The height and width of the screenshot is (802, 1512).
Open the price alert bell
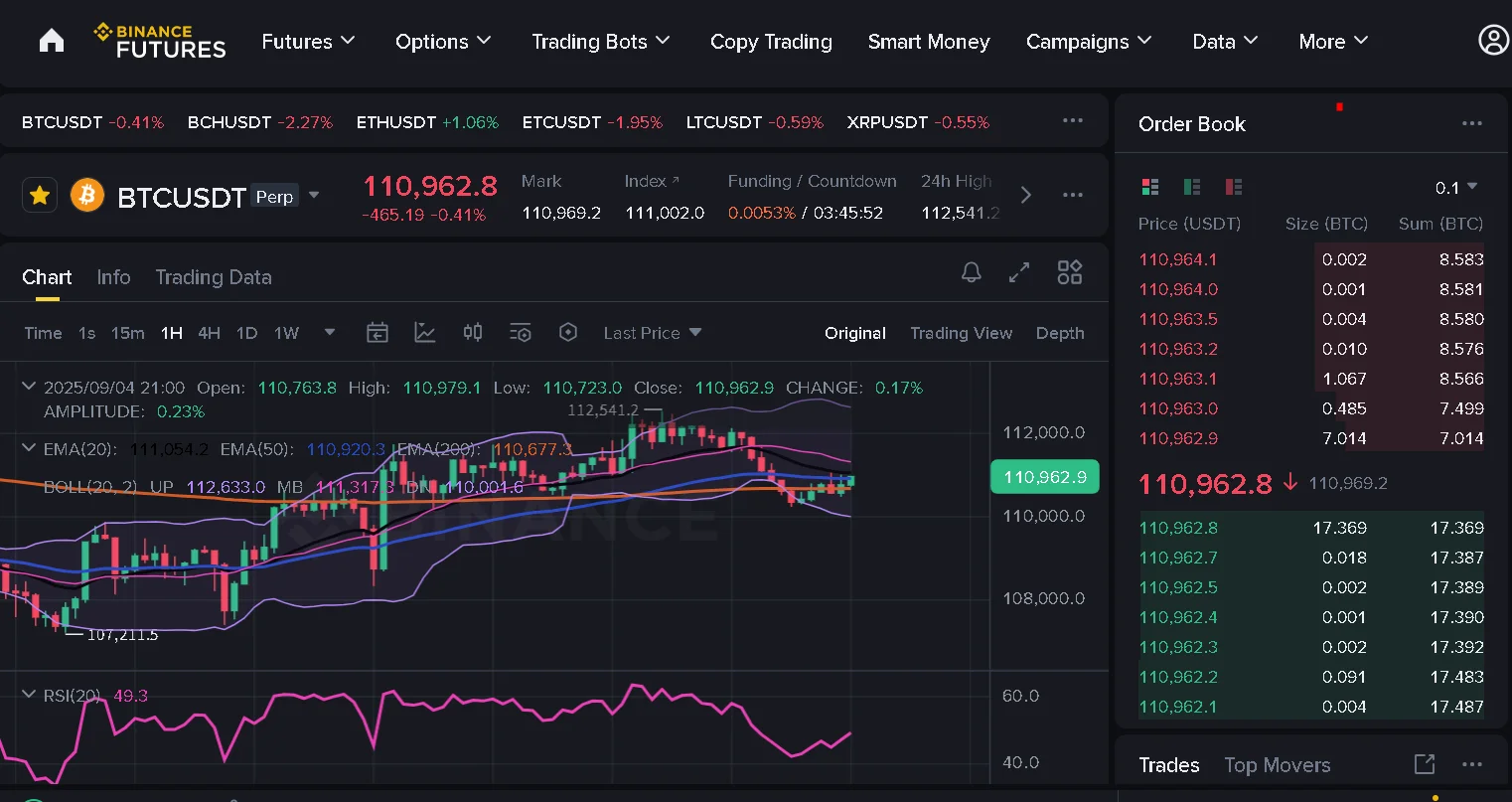coord(972,272)
